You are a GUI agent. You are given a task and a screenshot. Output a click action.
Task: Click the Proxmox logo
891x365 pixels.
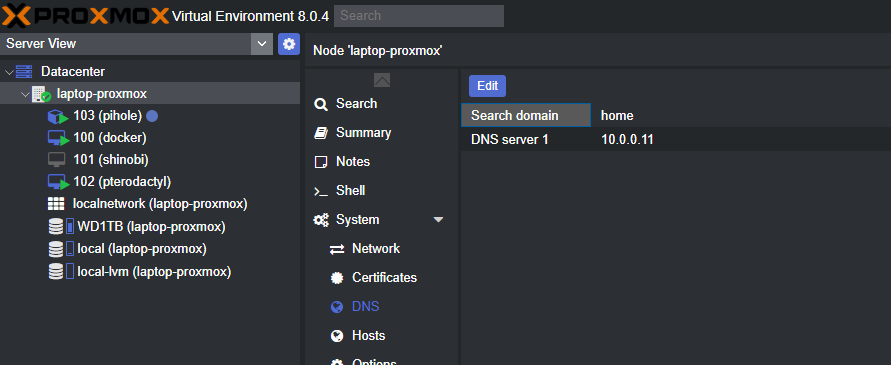tap(85, 15)
